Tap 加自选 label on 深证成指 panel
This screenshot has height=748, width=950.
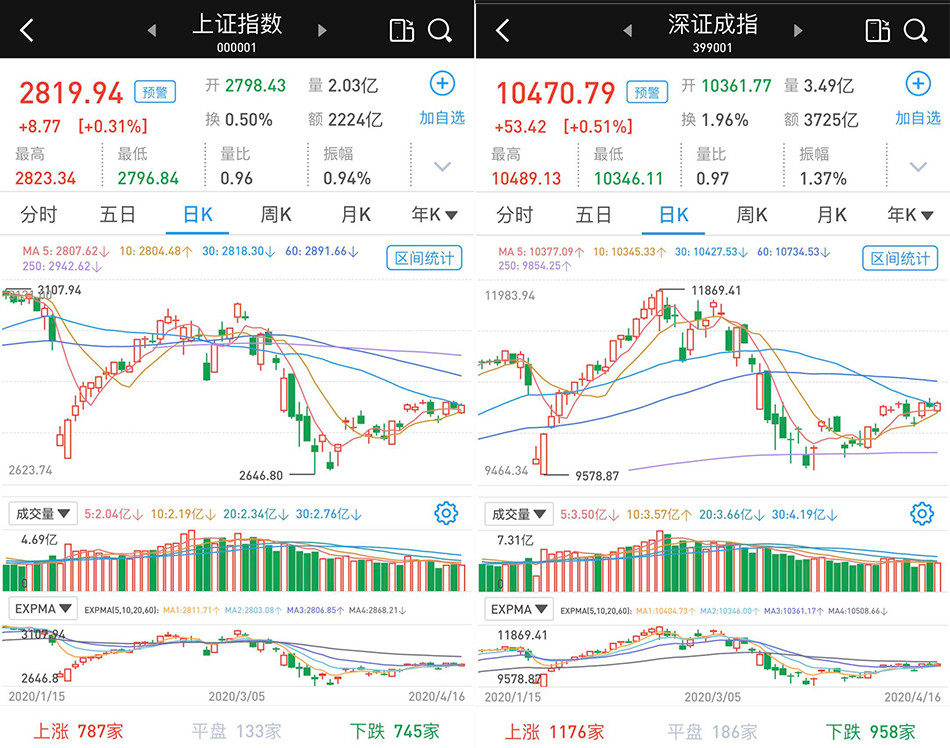918,117
